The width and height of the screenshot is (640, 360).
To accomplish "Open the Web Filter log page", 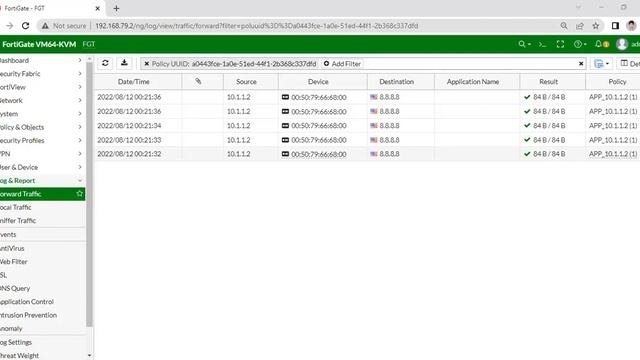I will coord(42,262).
